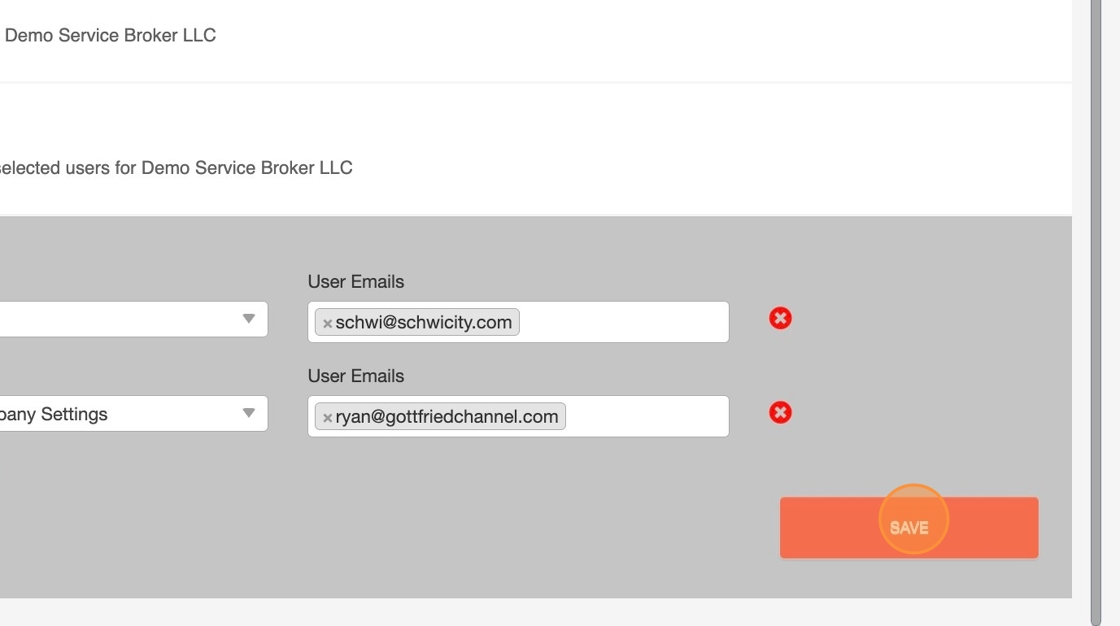Click the 'selected users for Demo Service Broker' text
Viewport: 1120px width, 626px height.
click(175, 168)
